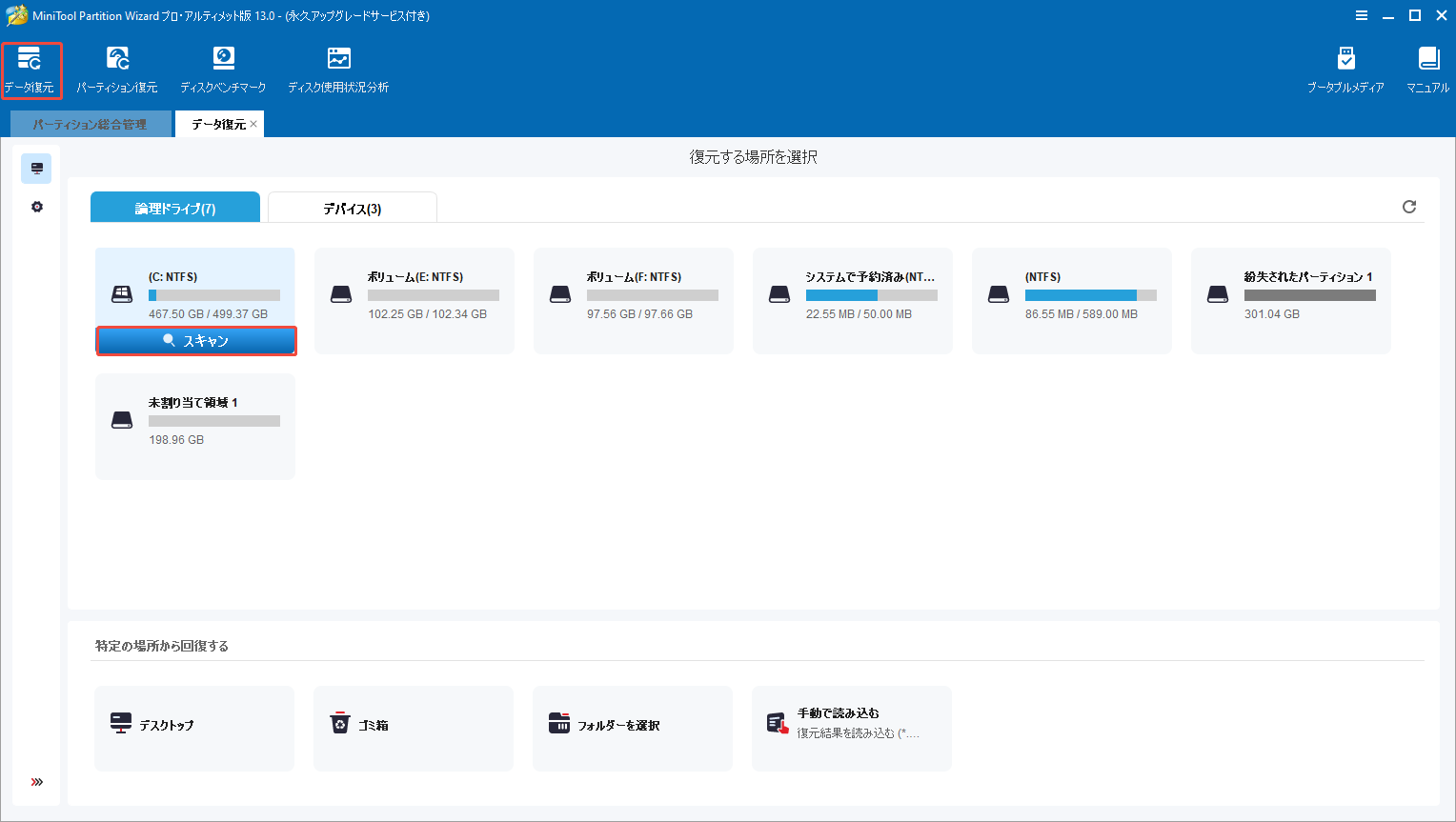Open the settings gear in the sidebar
This screenshot has height=822, width=1456.
(x=36, y=206)
